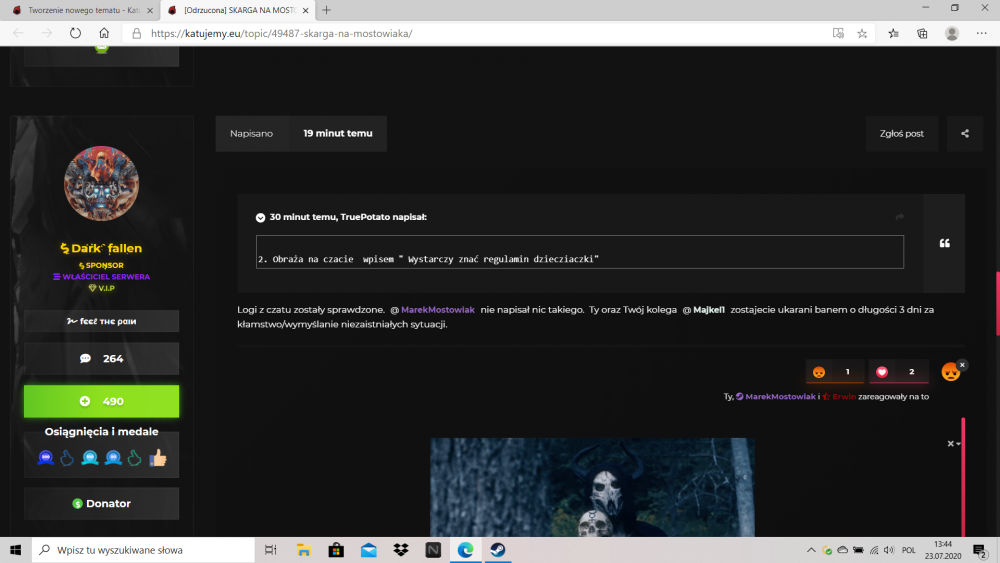This screenshot has width=1000, height=563.
Task: Open the MarekMostowiak mention in the post
Action: [x=438, y=310]
